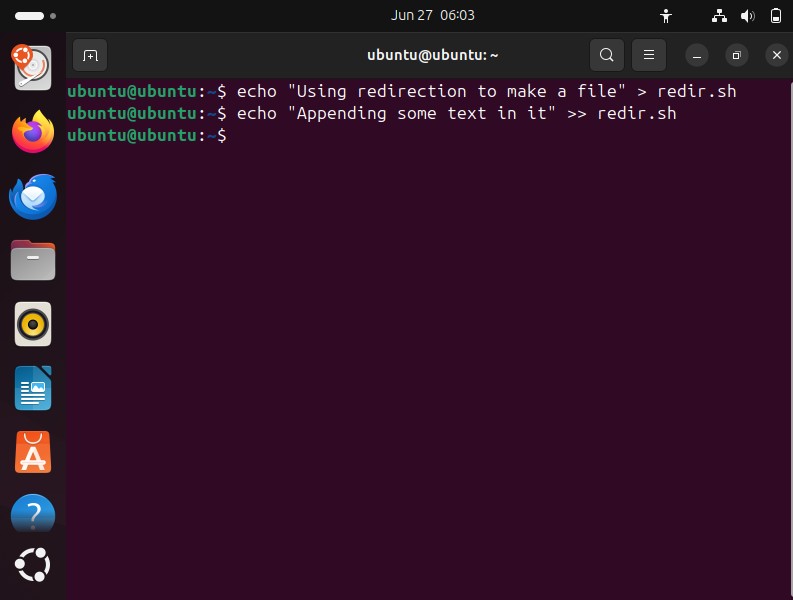Open the Activities workspace indicator
793x600 pixels.
coord(35,16)
